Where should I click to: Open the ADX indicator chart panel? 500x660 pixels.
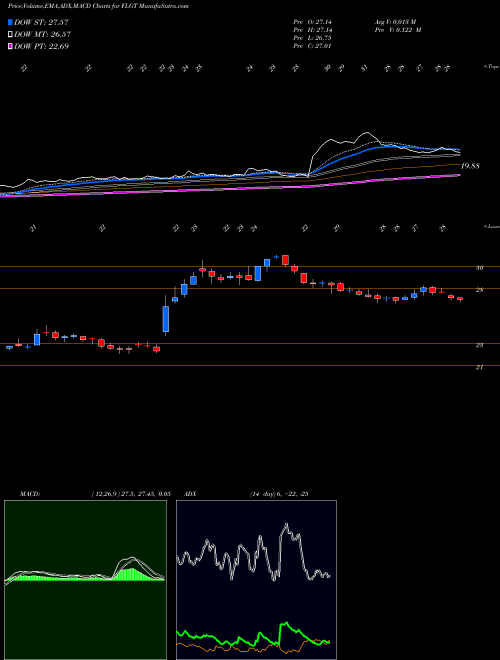pos(256,580)
